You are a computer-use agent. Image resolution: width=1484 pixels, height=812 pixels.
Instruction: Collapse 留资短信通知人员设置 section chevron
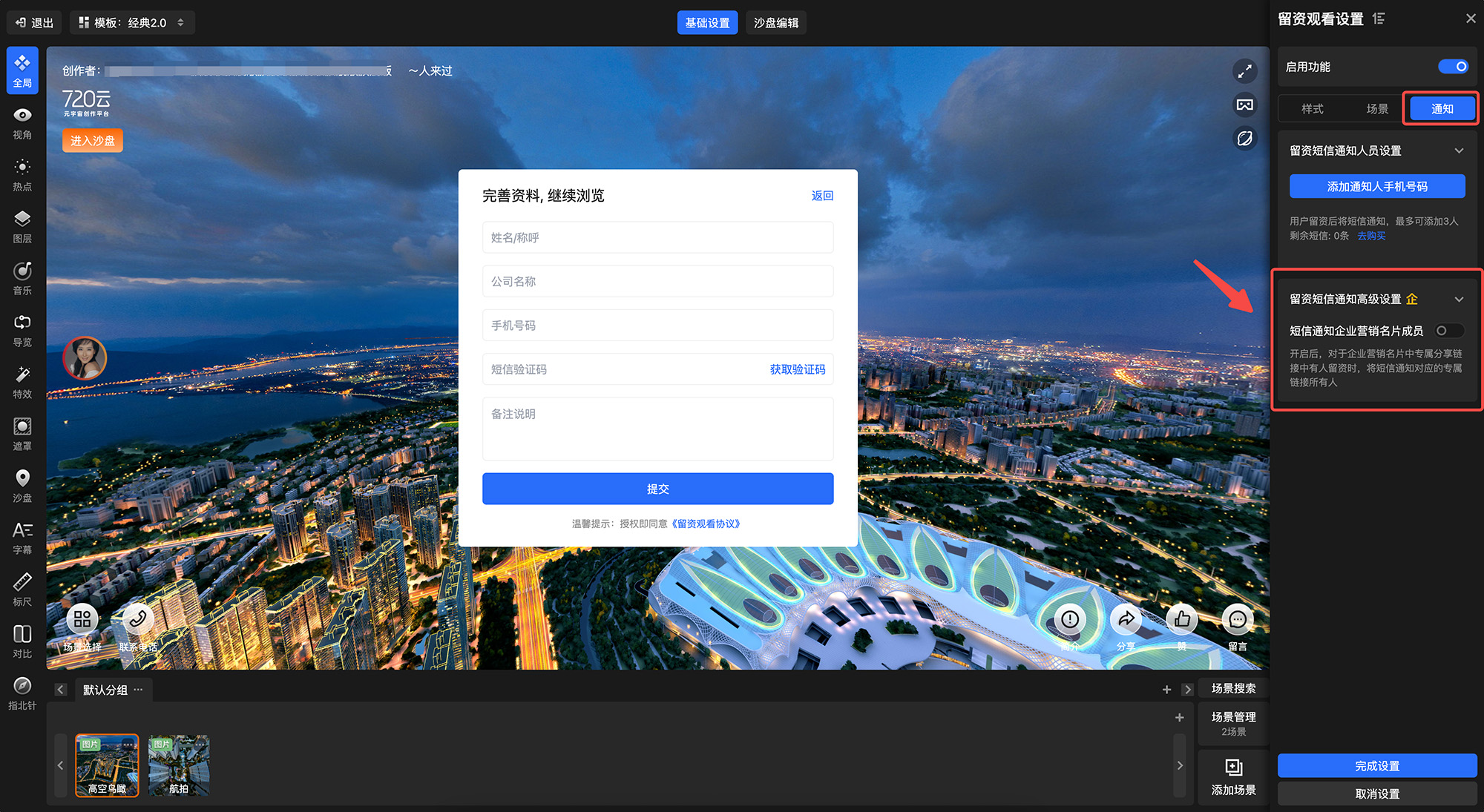[x=1459, y=151]
